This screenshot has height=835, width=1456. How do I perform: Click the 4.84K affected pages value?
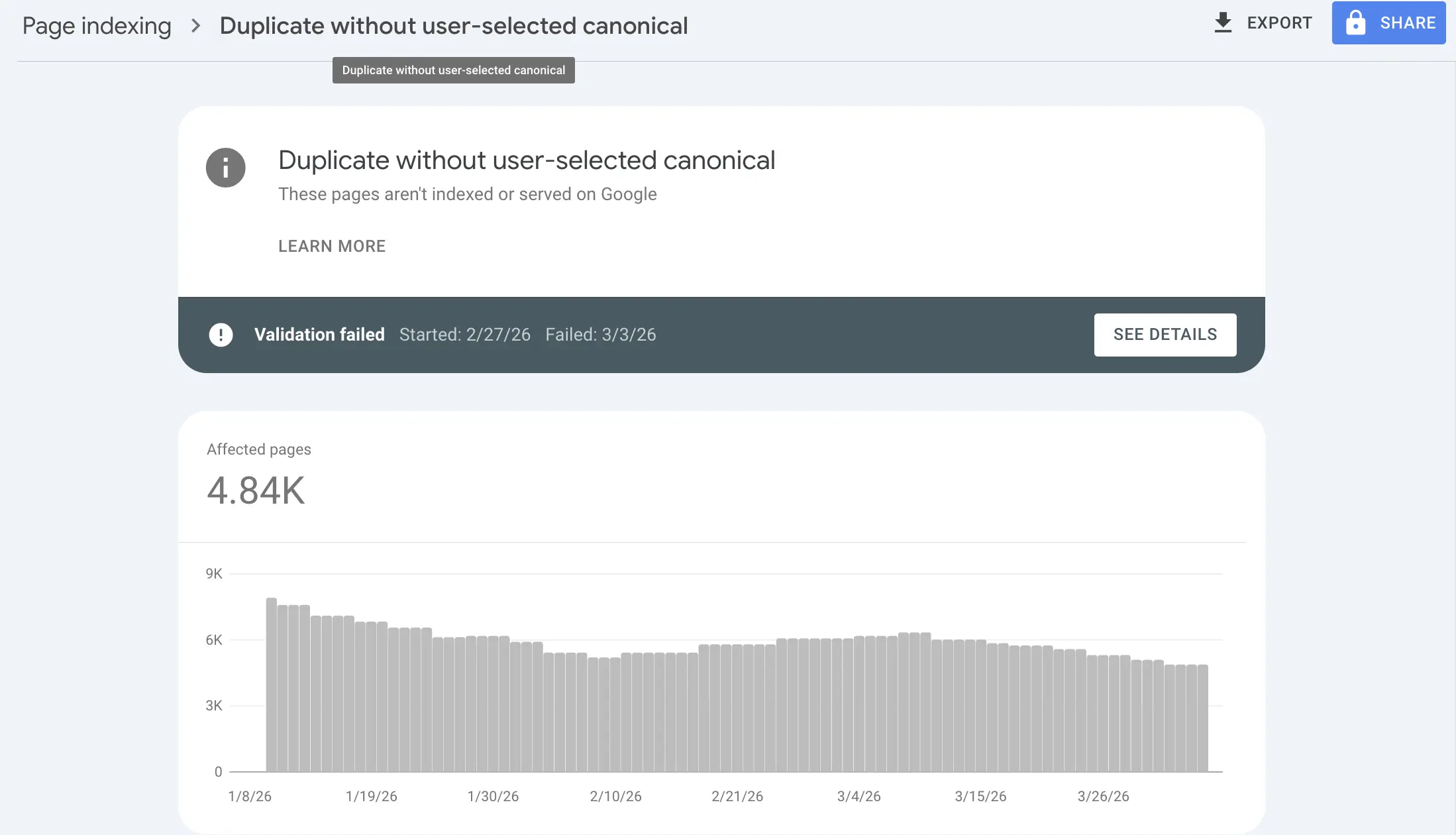click(x=256, y=490)
